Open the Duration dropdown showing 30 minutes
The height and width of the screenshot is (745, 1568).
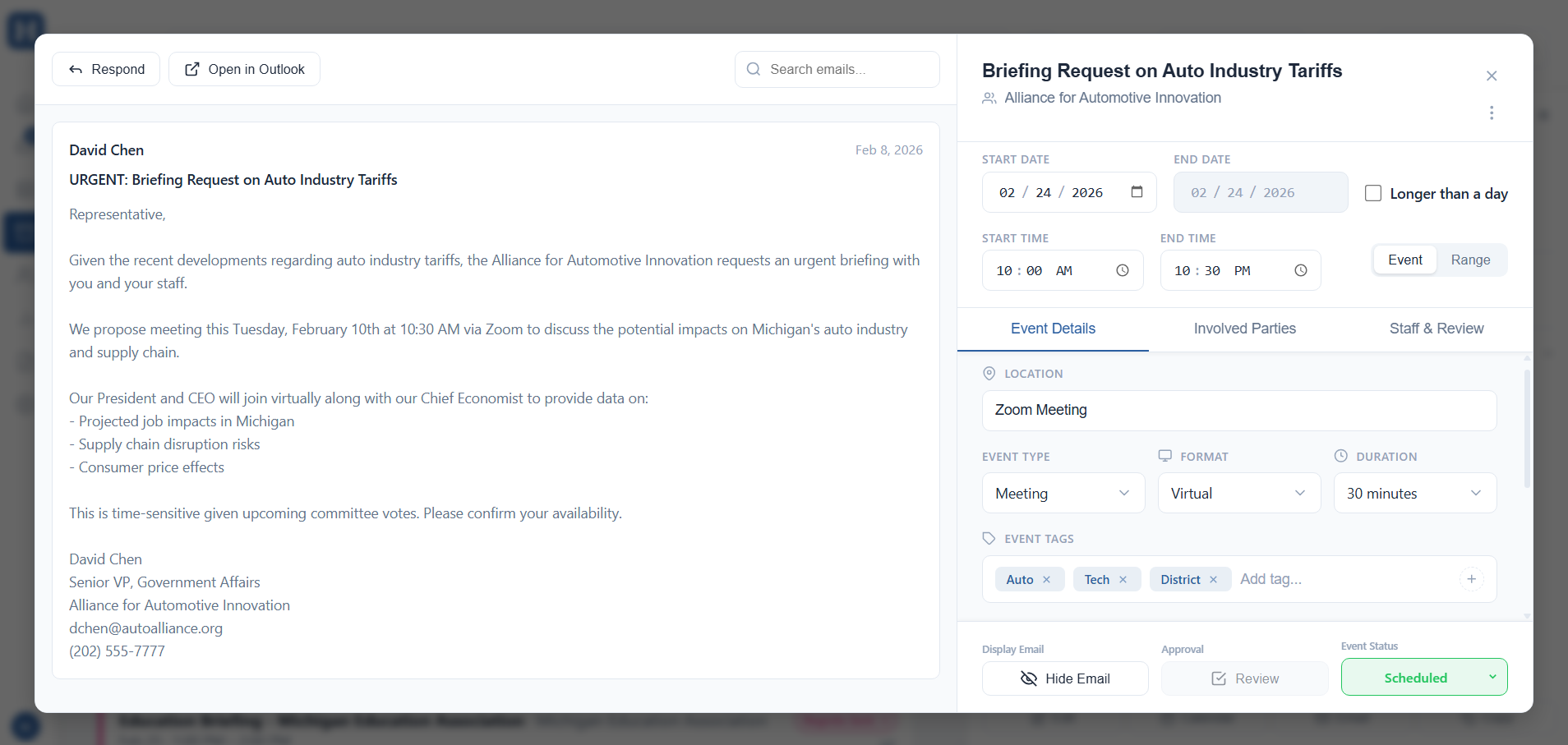click(x=1414, y=493)
